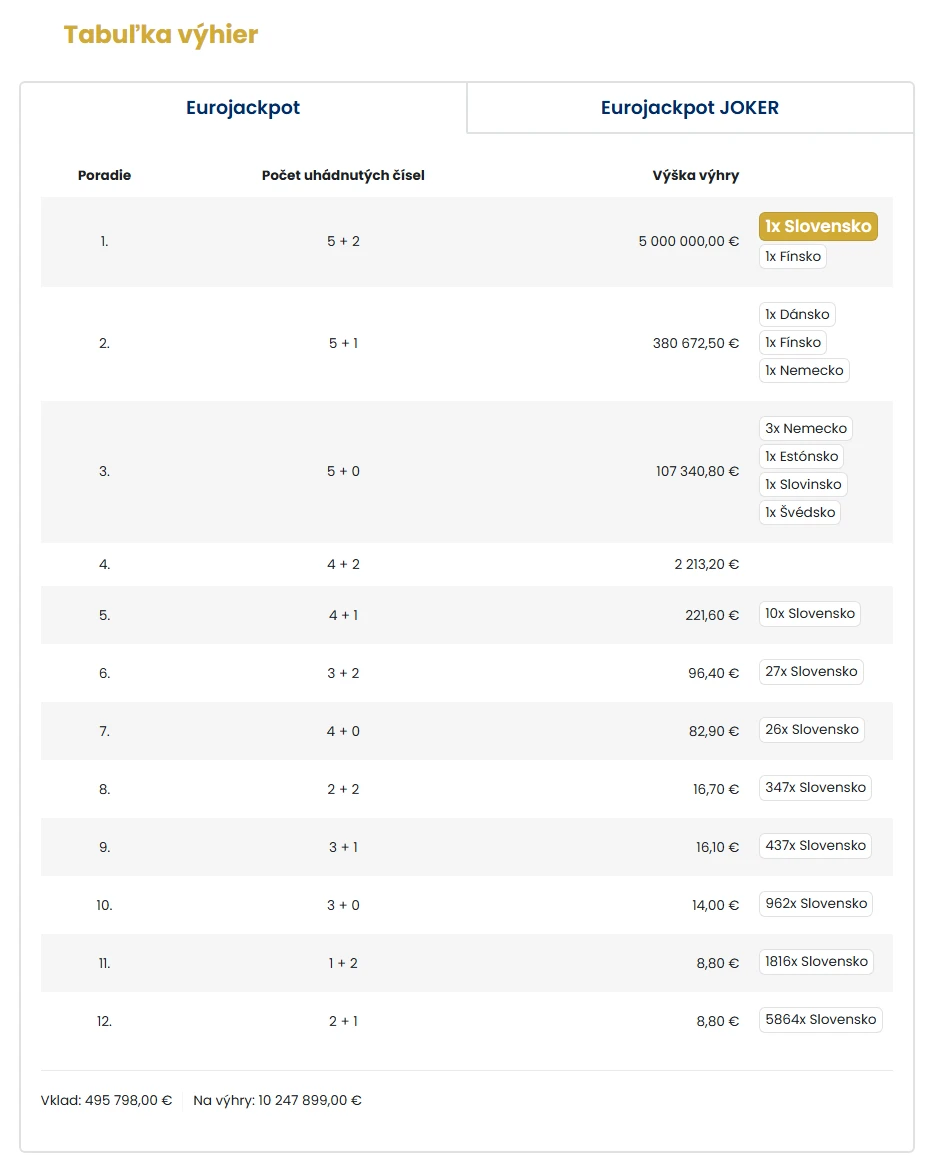This screenshot has width=932, height=1175.
Task: Click the 5864x Slovensko badge
Action: coord(820,1020)
